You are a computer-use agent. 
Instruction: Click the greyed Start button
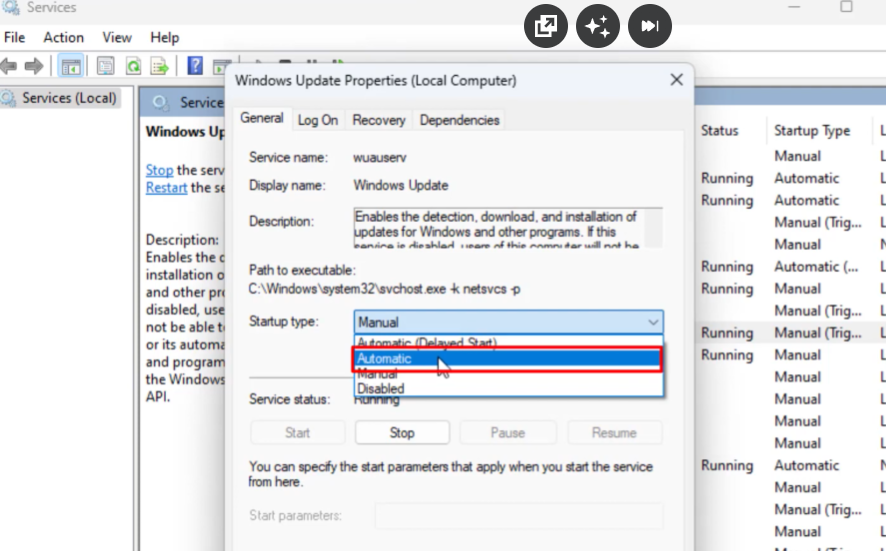pos(297,433)
